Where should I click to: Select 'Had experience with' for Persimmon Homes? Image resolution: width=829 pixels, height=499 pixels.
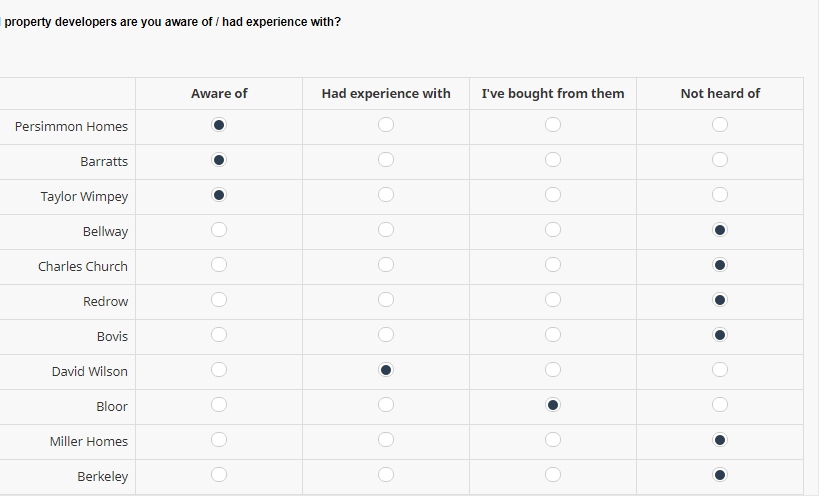point(386,125)
